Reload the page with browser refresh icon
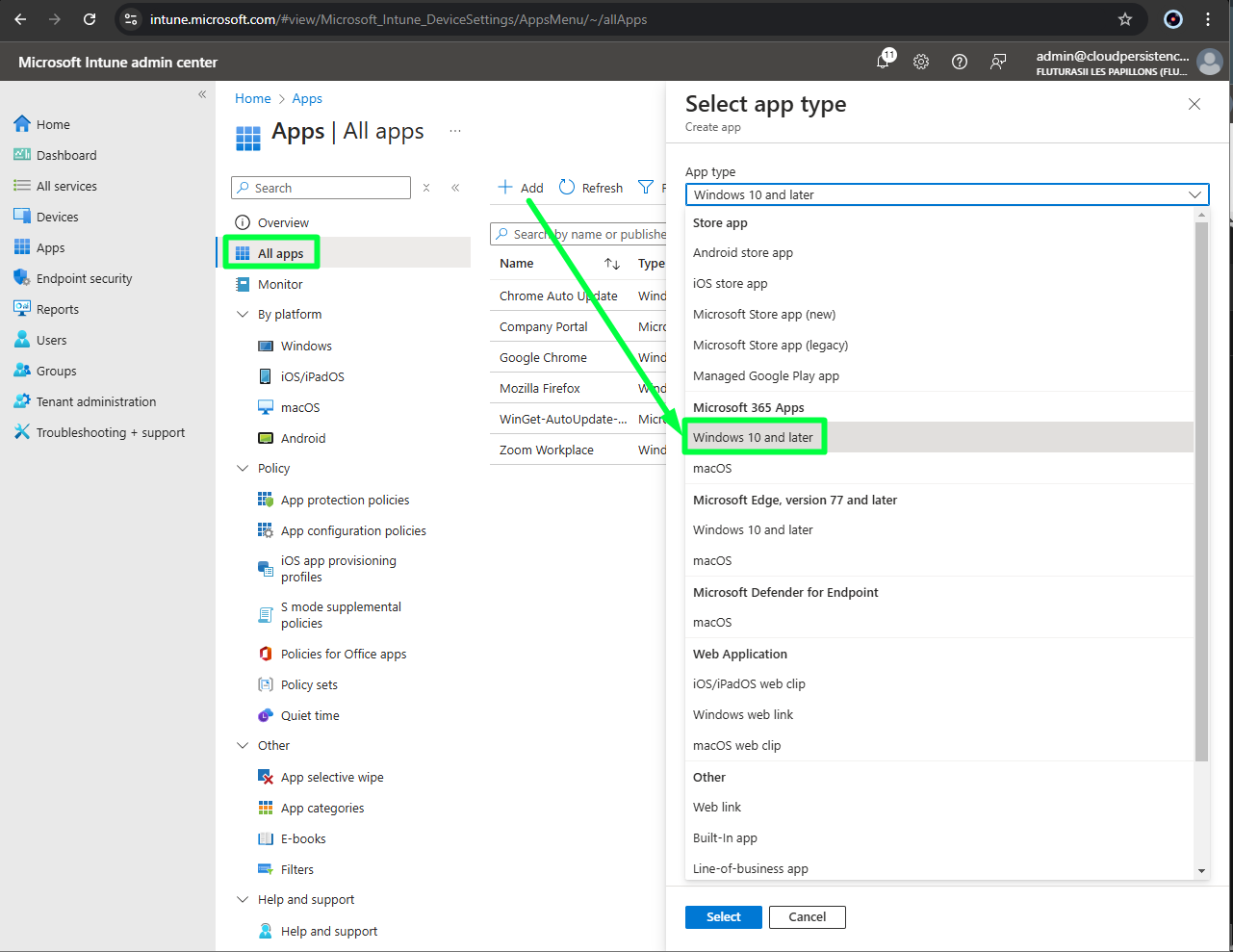The height and width of the screenshot is (952, 1233). tap(90, 19)
